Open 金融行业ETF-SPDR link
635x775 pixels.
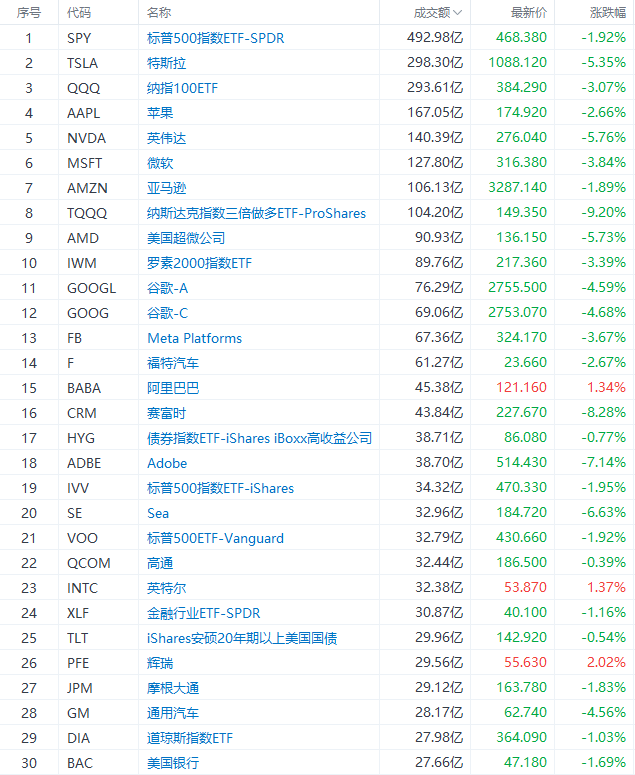click(204, 613)
